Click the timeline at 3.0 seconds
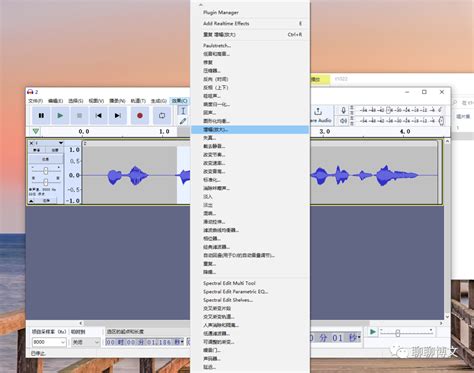The image size is (474, 373). (x=325, y=132)
